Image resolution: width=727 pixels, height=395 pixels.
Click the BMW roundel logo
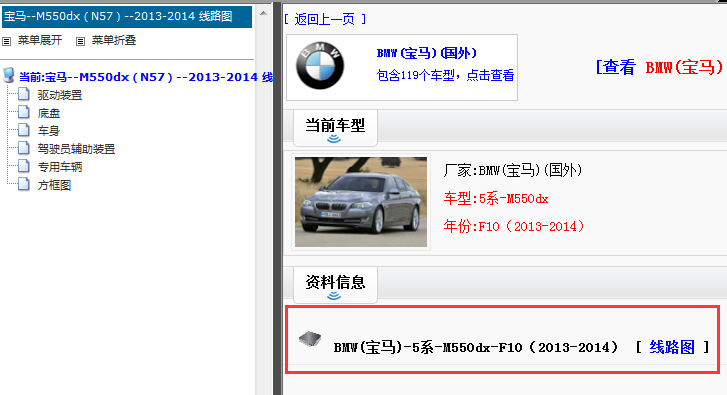pyautogui.click(x=320, y=65)
